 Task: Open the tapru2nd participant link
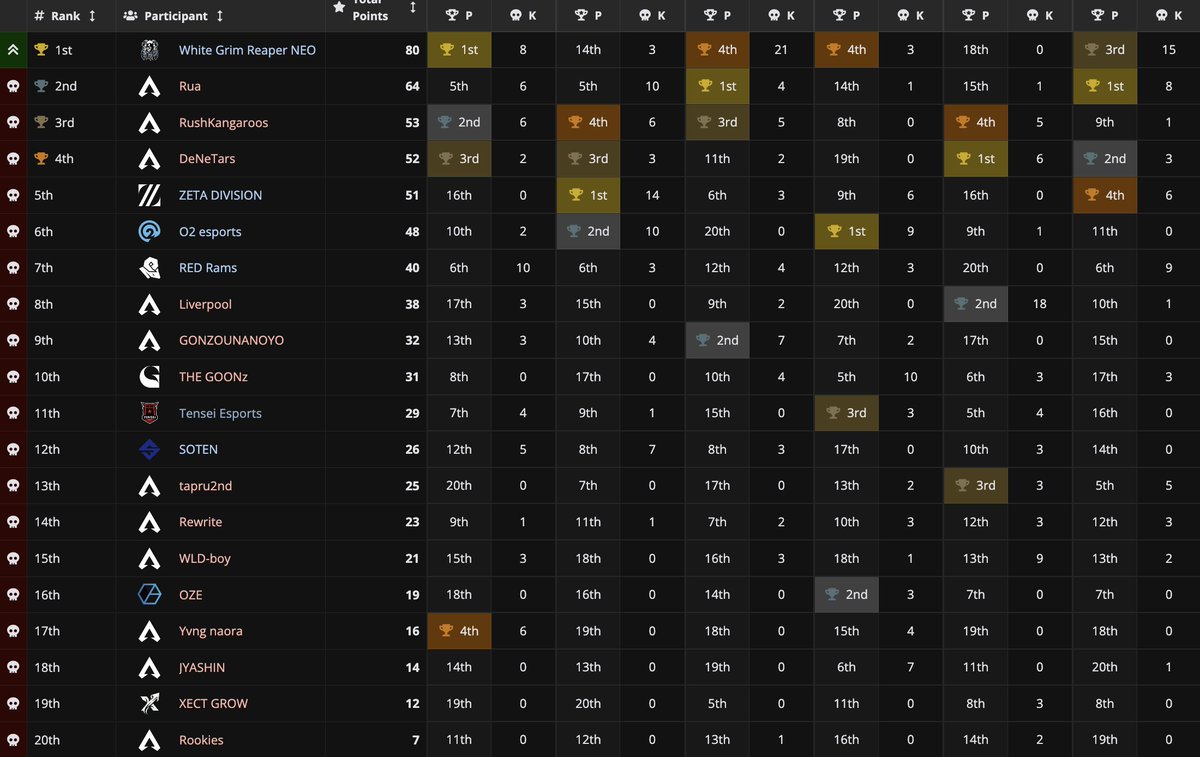(x=205, y=486)
